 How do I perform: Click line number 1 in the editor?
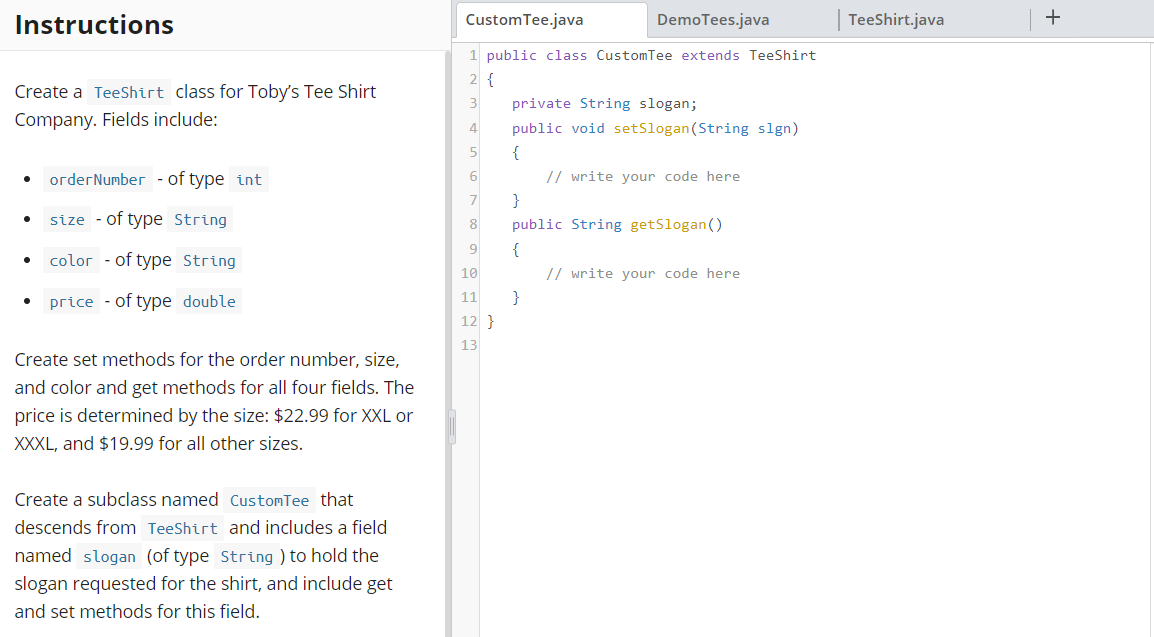pyautogui.click(x=472, y=55)
